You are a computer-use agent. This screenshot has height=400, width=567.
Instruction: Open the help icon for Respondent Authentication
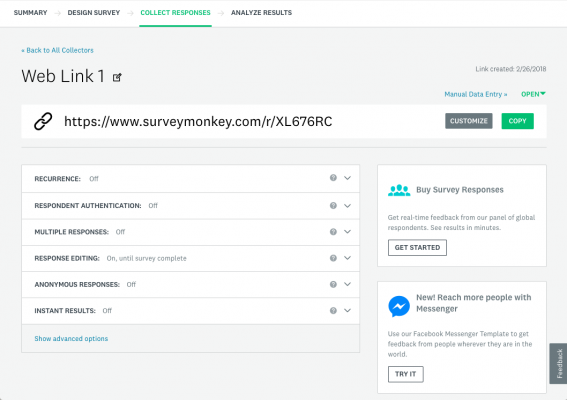tap(333, 205)
